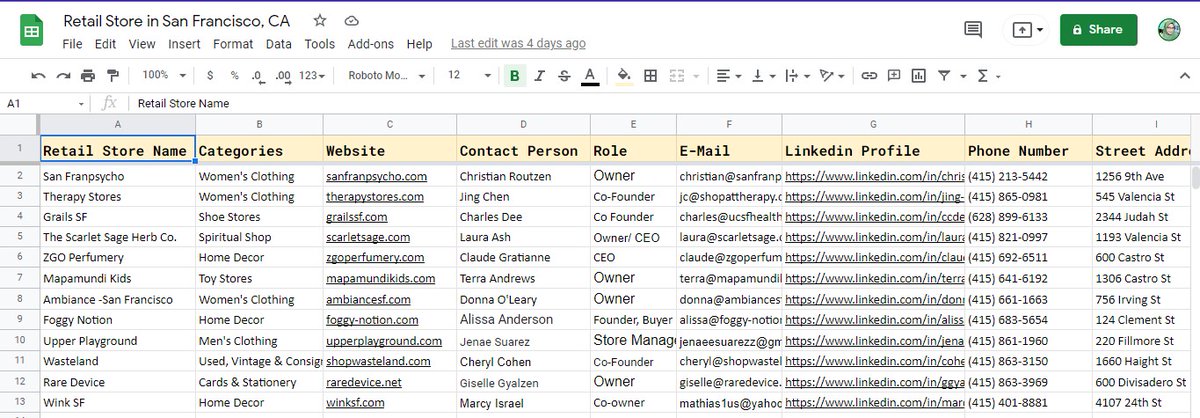Open the Help menu
Image resolution: width=1200 pixels, height=418 pixels.
pyautogui.click(x=420, y=44)
